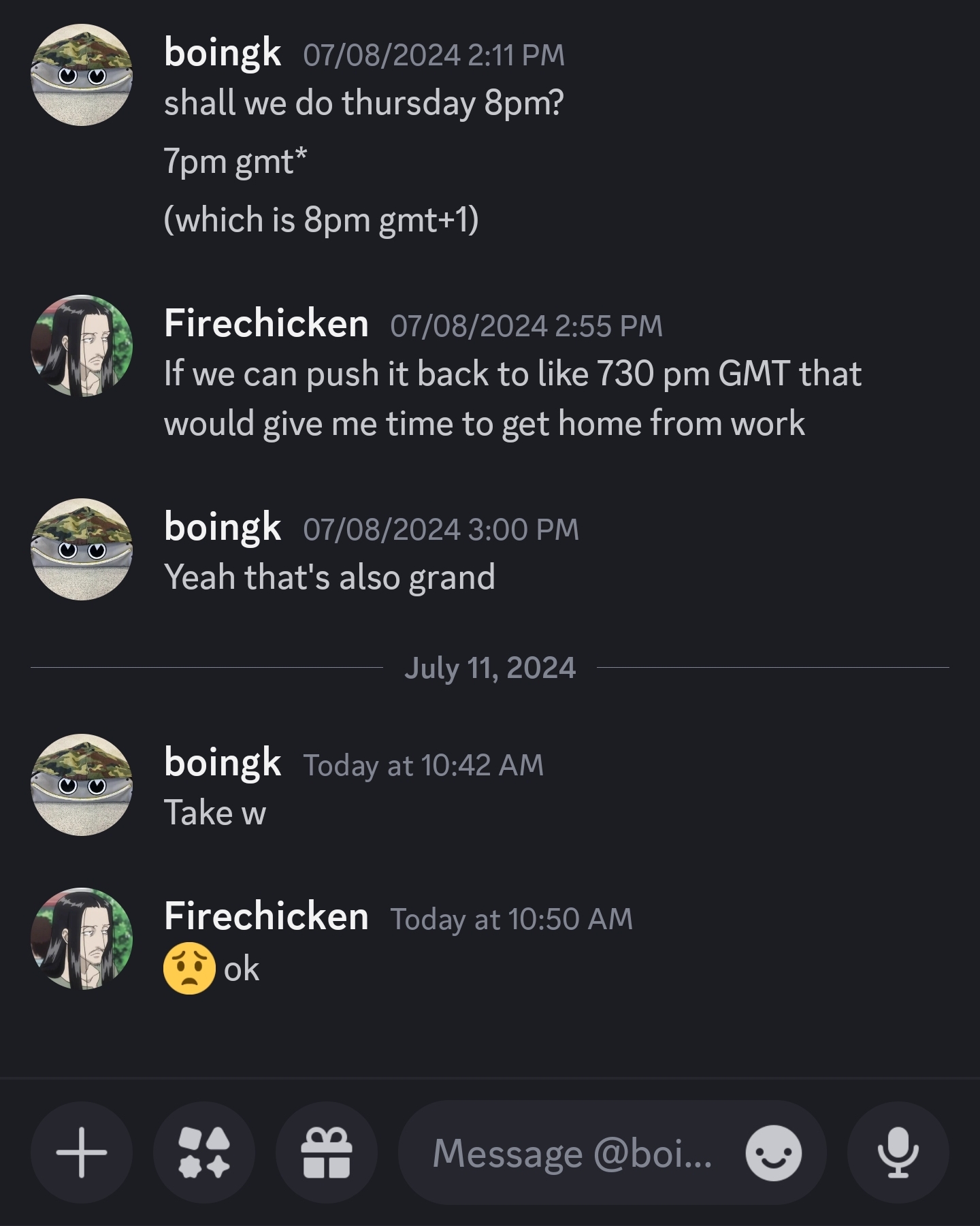Open boingk's avatar beside 2:11 PM message
The width and height of the screenshot is (980, 1226).
(82, 75)
